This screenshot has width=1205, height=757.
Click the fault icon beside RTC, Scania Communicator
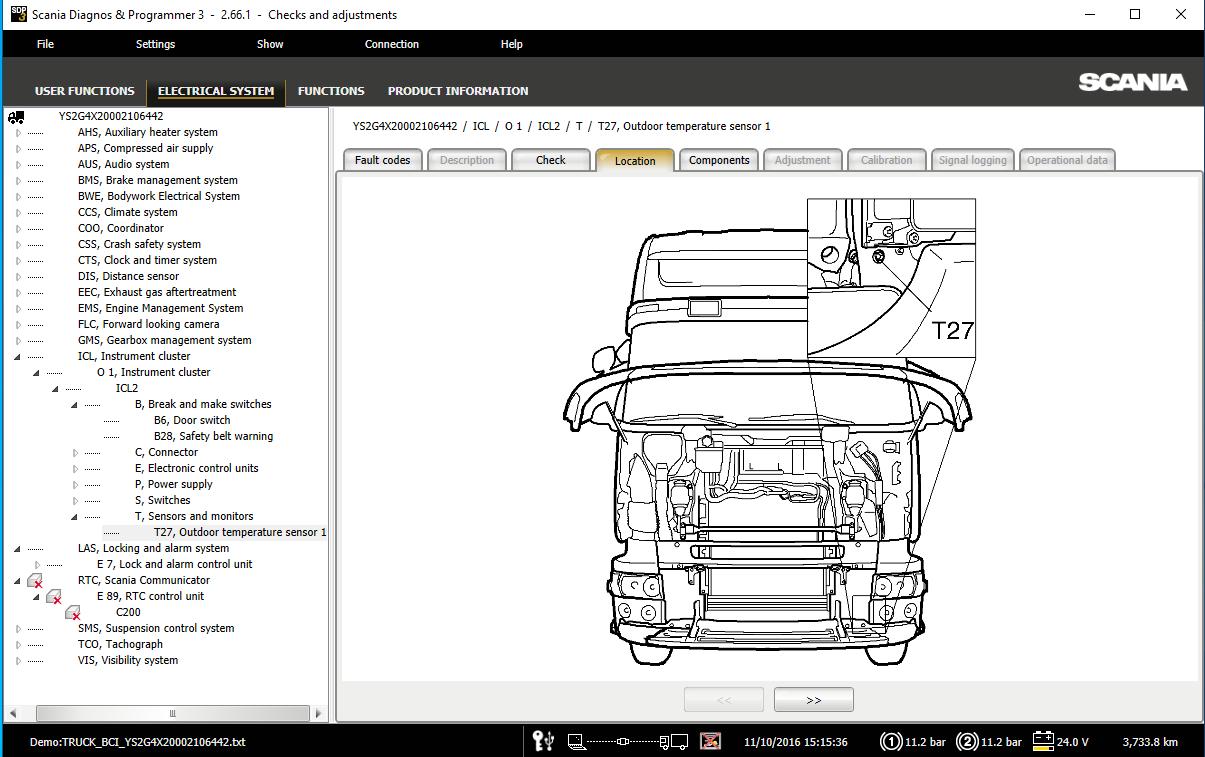[35, 581]
